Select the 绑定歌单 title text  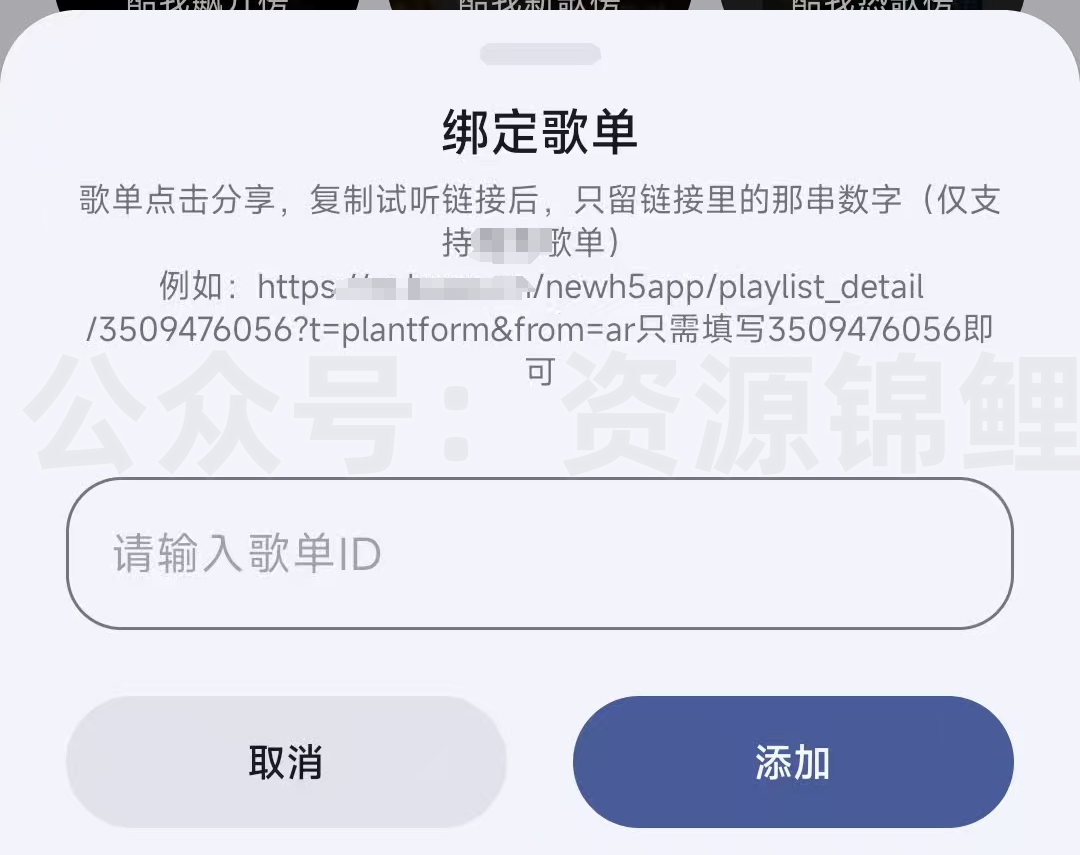coord(540,132)
